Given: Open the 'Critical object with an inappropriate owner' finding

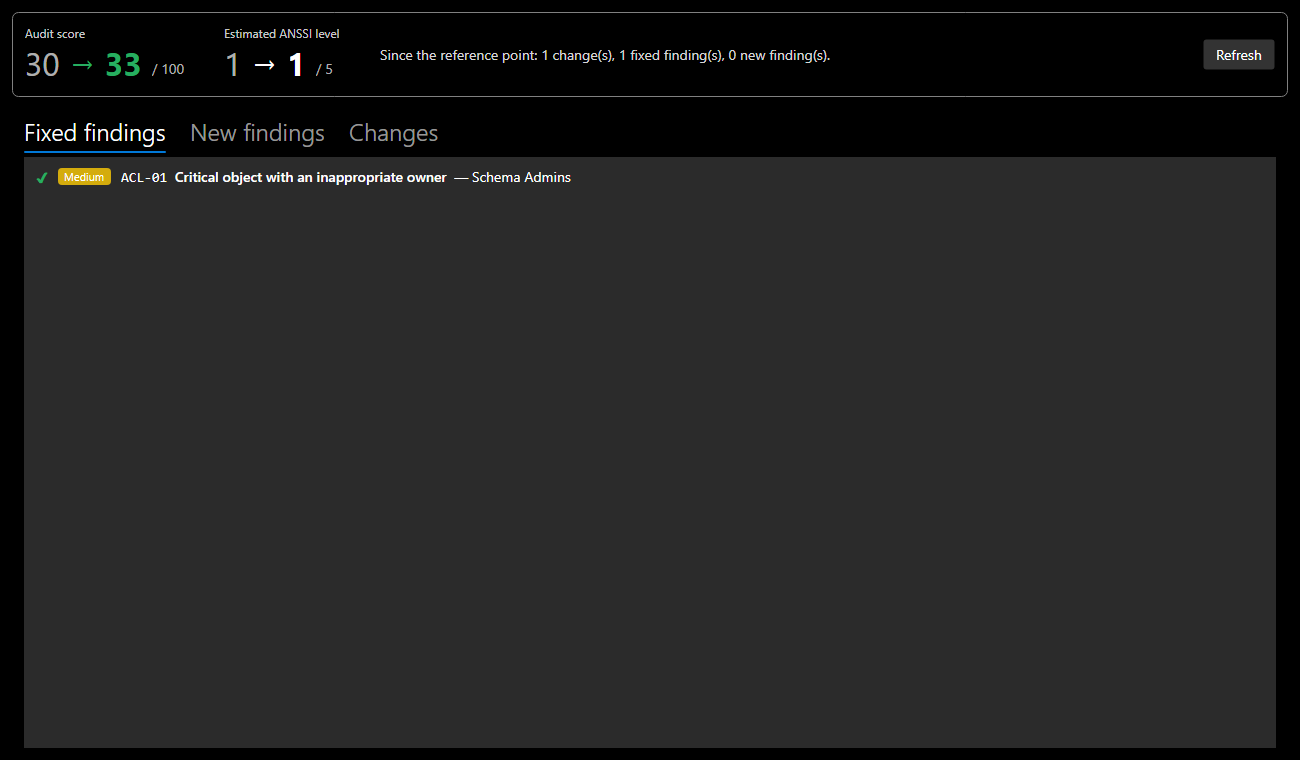Looking at the screenshot, I should coord(311,178).
